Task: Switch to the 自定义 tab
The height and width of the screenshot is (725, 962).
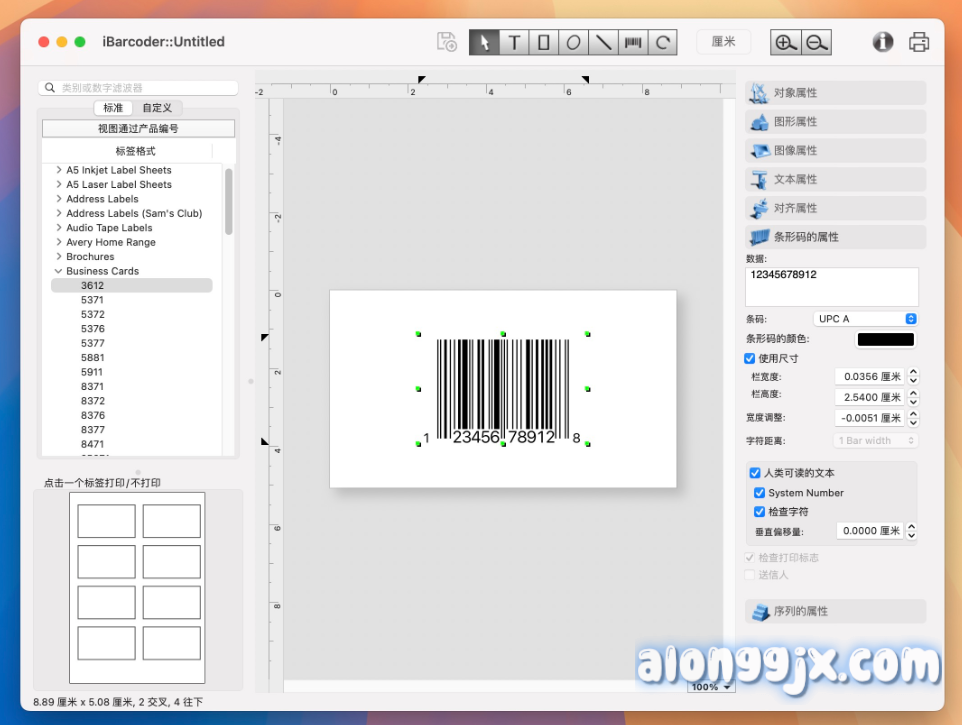Action: tap(157, 108)
